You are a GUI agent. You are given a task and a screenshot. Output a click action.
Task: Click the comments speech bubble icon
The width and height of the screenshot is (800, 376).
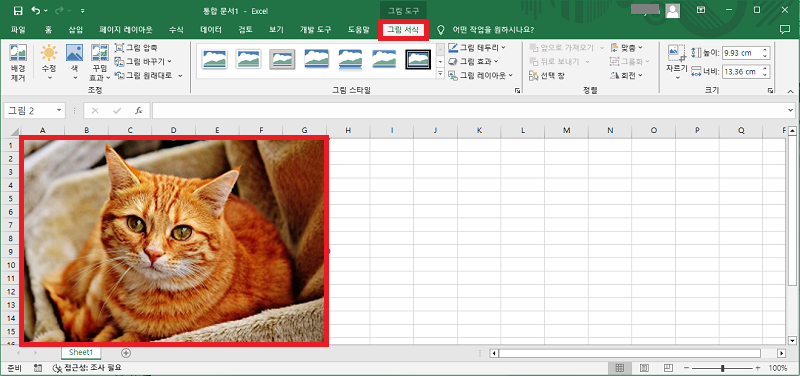tap(785, 30)
